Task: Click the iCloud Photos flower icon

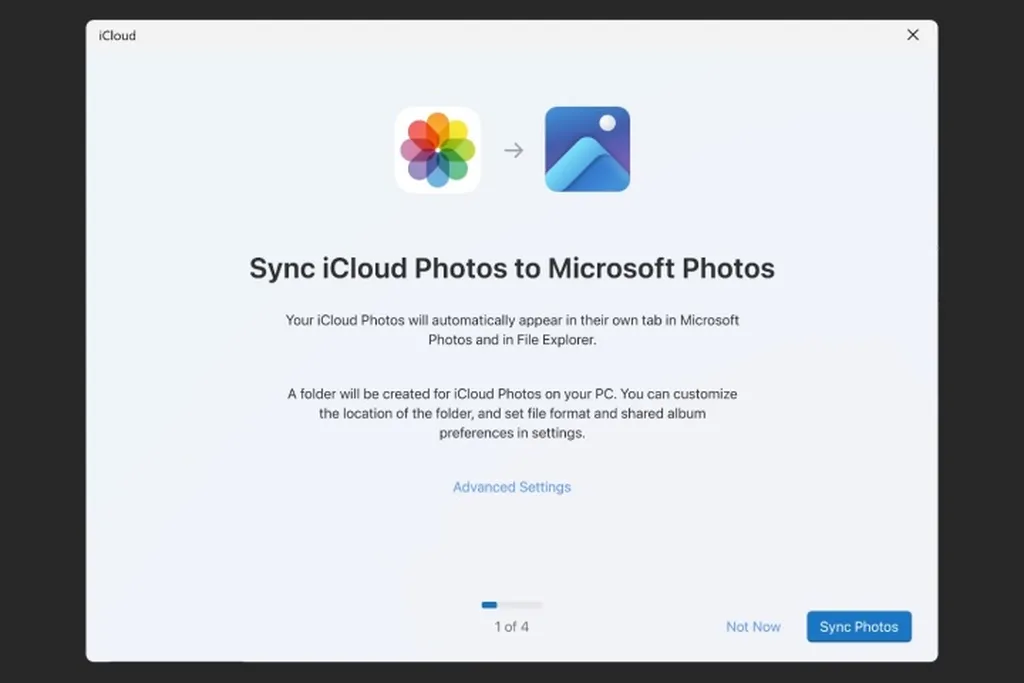Action: point(438,150)
